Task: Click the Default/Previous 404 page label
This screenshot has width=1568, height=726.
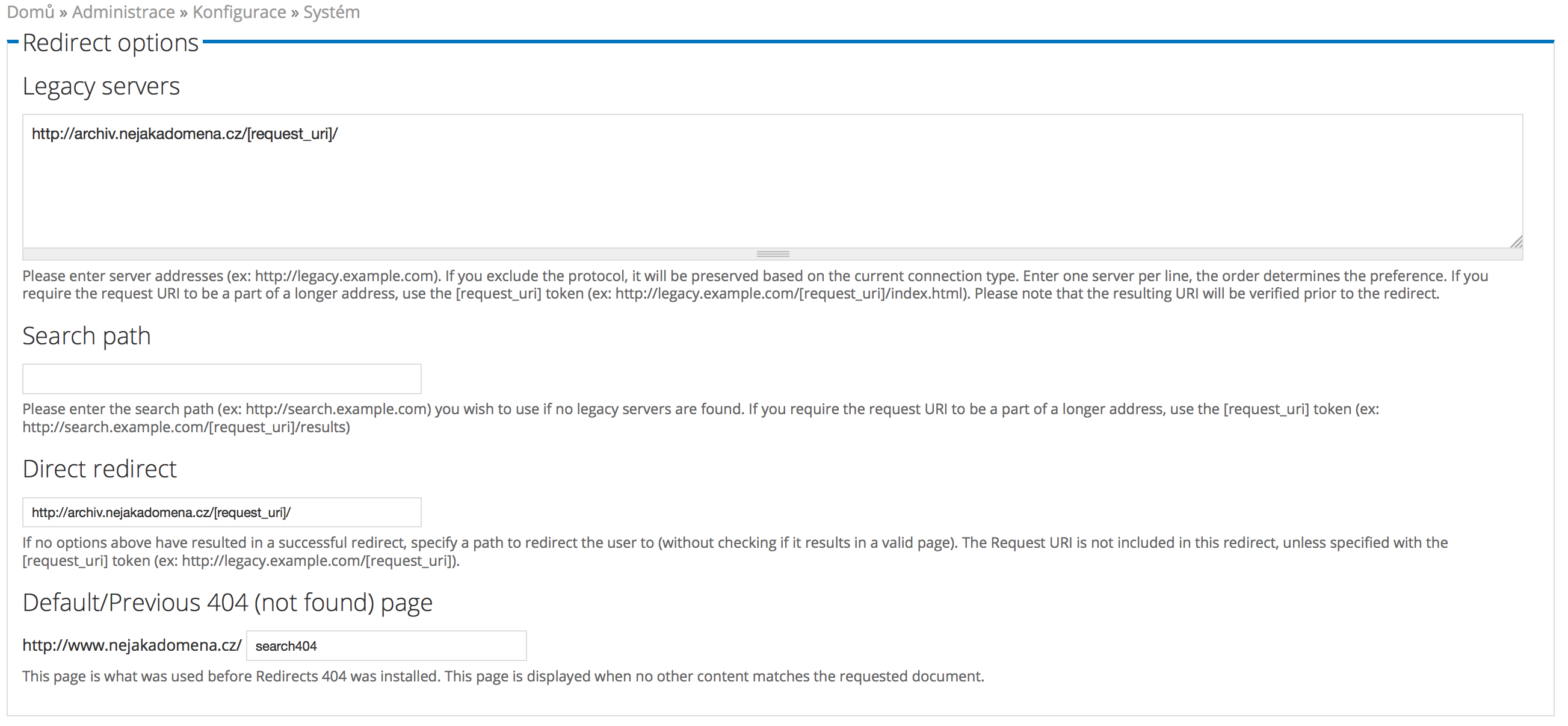Action: [227, 603]
